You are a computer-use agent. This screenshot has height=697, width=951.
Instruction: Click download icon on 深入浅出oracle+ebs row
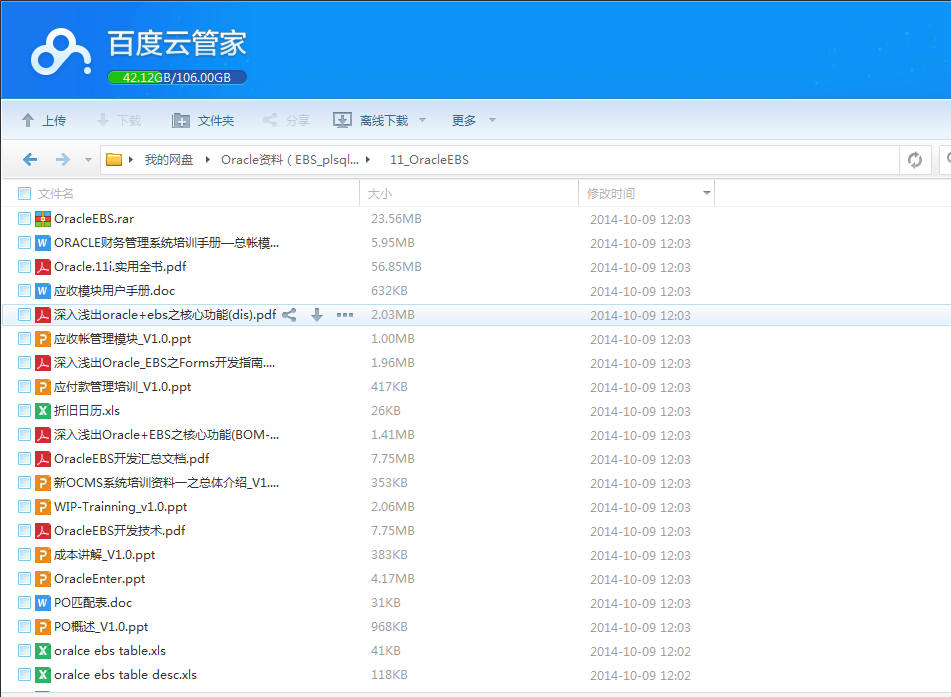[317, 315]
